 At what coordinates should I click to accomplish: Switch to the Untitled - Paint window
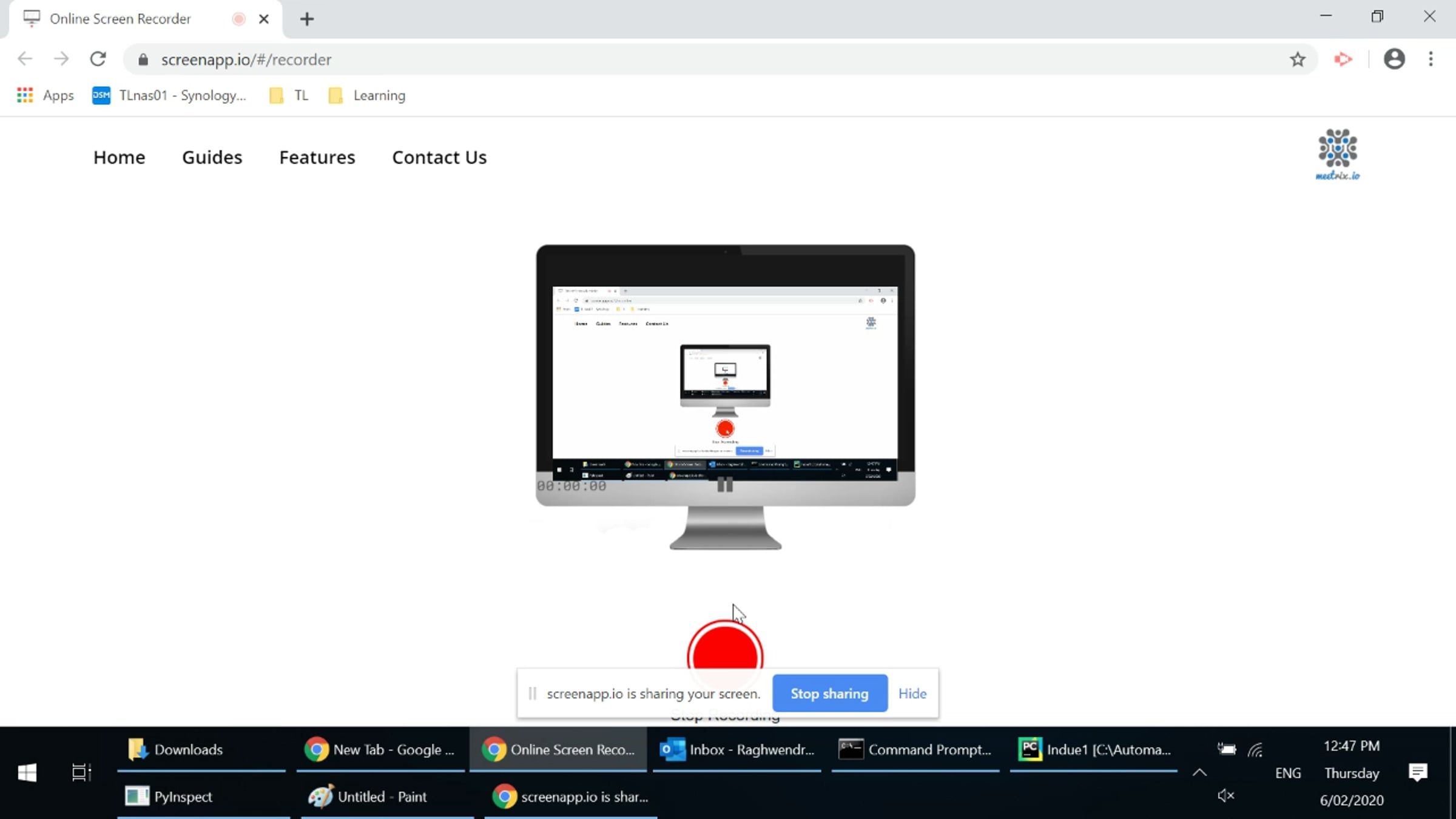click(387, 796)
